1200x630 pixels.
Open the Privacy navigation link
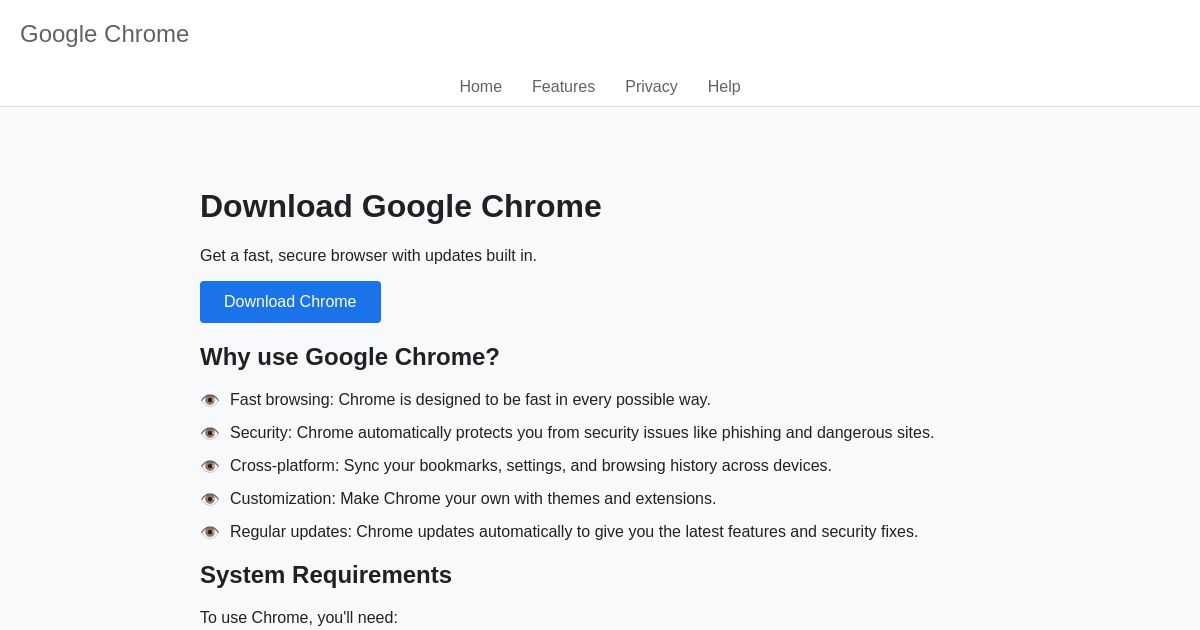tap(651, 87)
